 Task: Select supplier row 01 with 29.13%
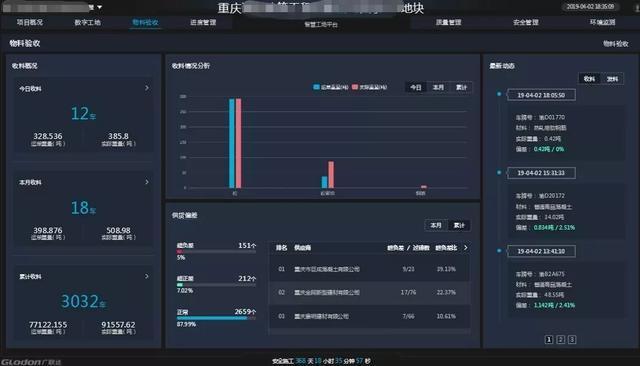click(x=369, y=269)
